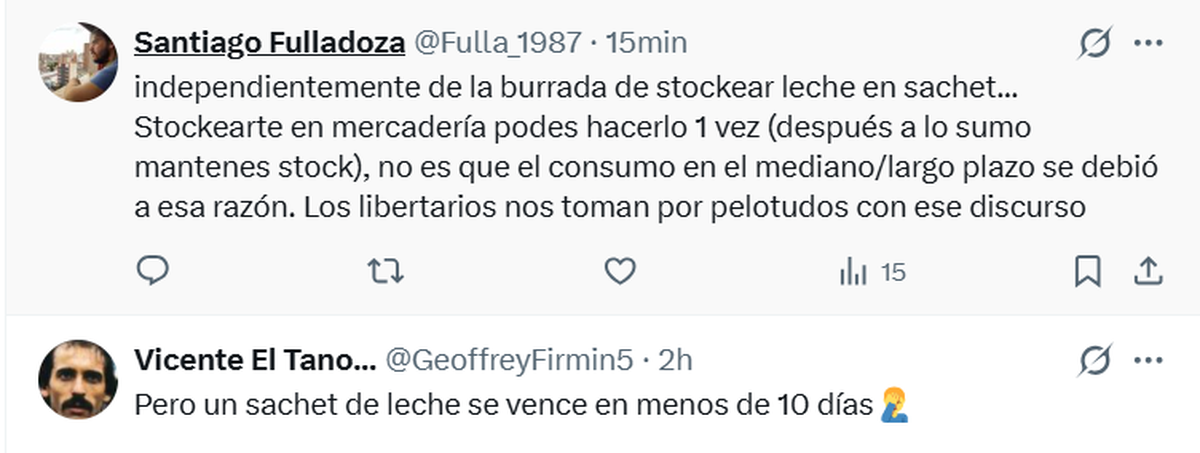Click the @GeoffreyFirmin5 handle
Image resolution: width=1200 pixels, height=453 pixels.
[x=509, y=360]
